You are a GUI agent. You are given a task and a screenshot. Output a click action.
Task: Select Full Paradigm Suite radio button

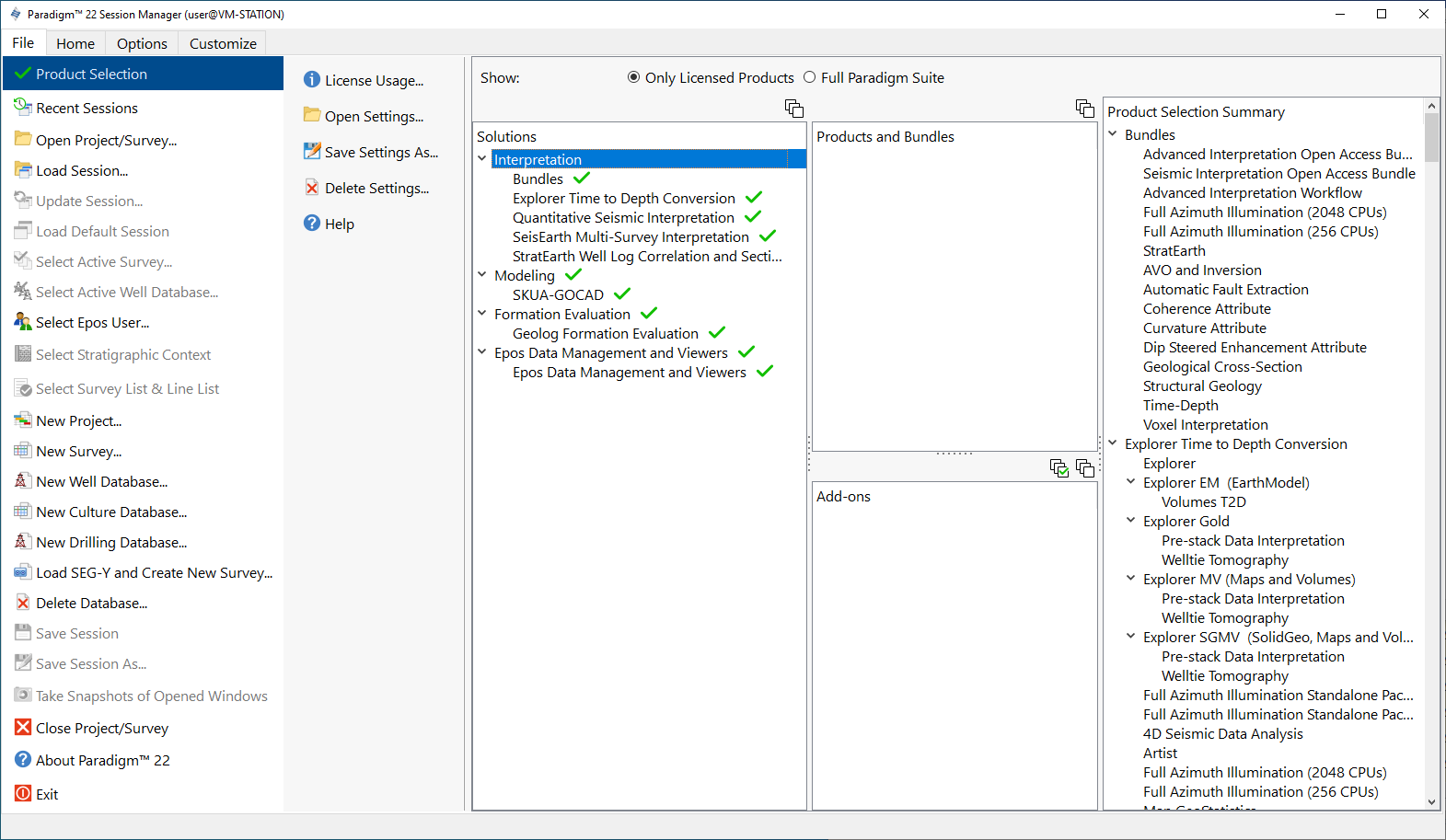(x=809, y=77)
